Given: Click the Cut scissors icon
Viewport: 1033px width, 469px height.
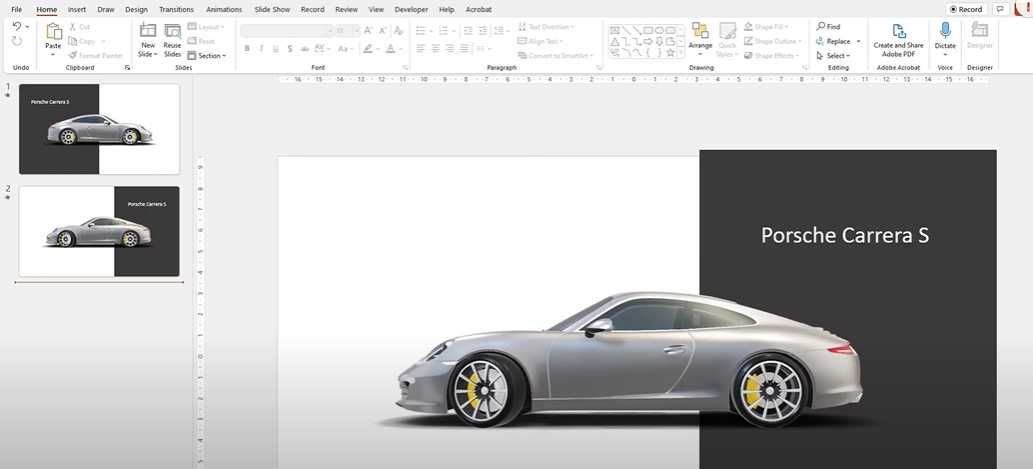Looking at the screenshot, I should (x=72, y=27).
